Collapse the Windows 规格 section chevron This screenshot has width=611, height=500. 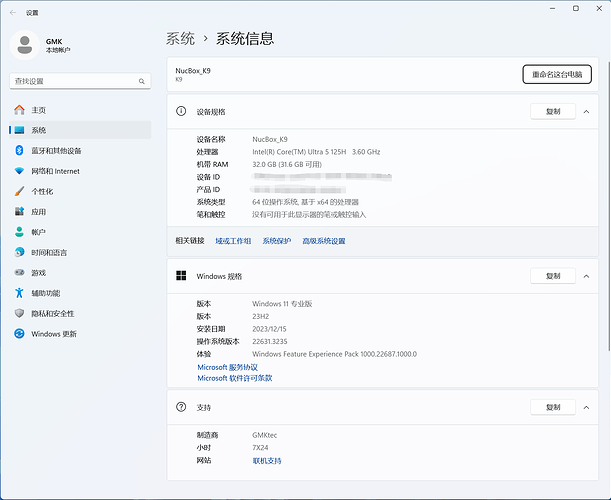586,276
